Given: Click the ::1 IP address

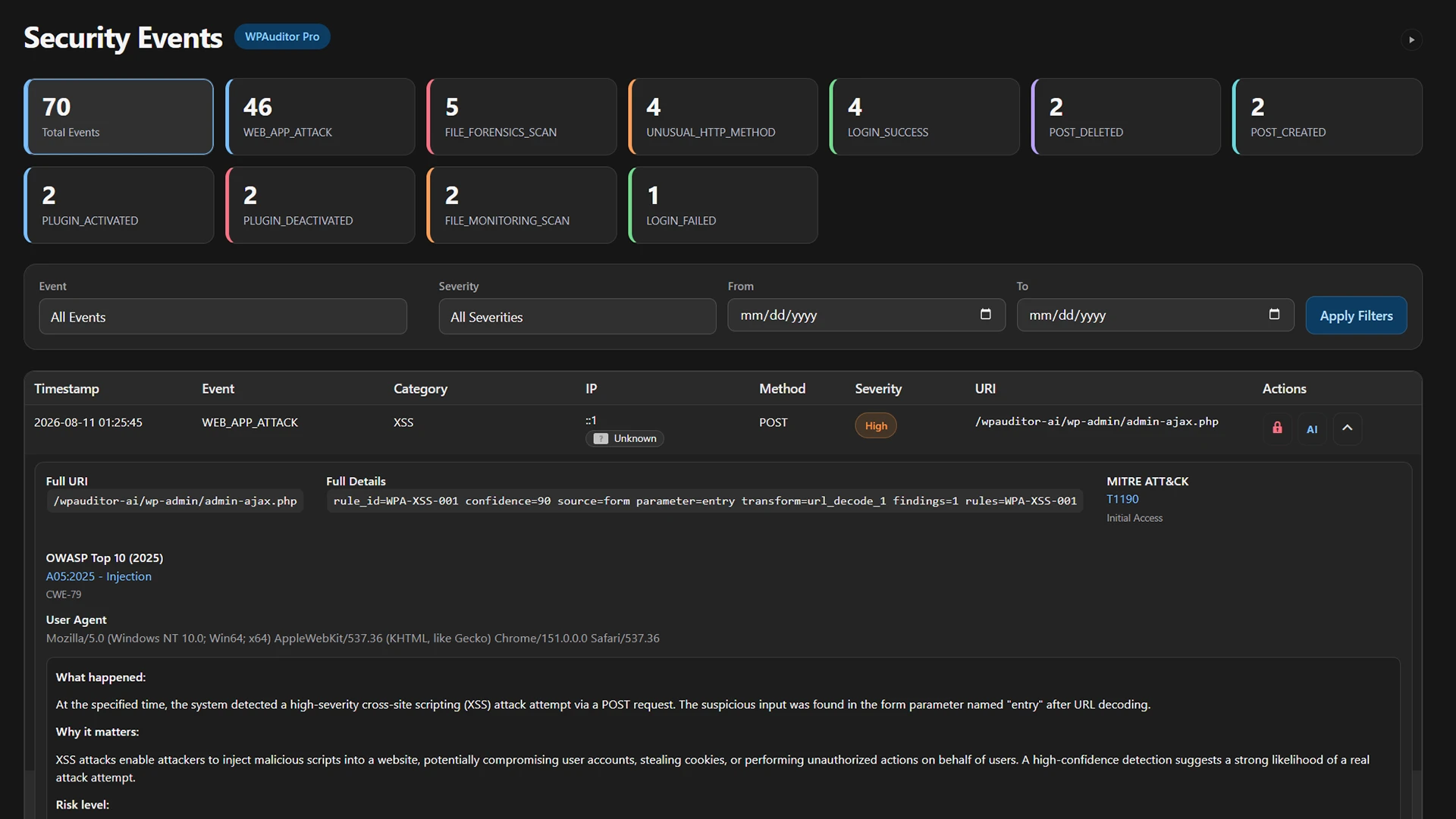Looking at the screenshot, I should 591,420.
